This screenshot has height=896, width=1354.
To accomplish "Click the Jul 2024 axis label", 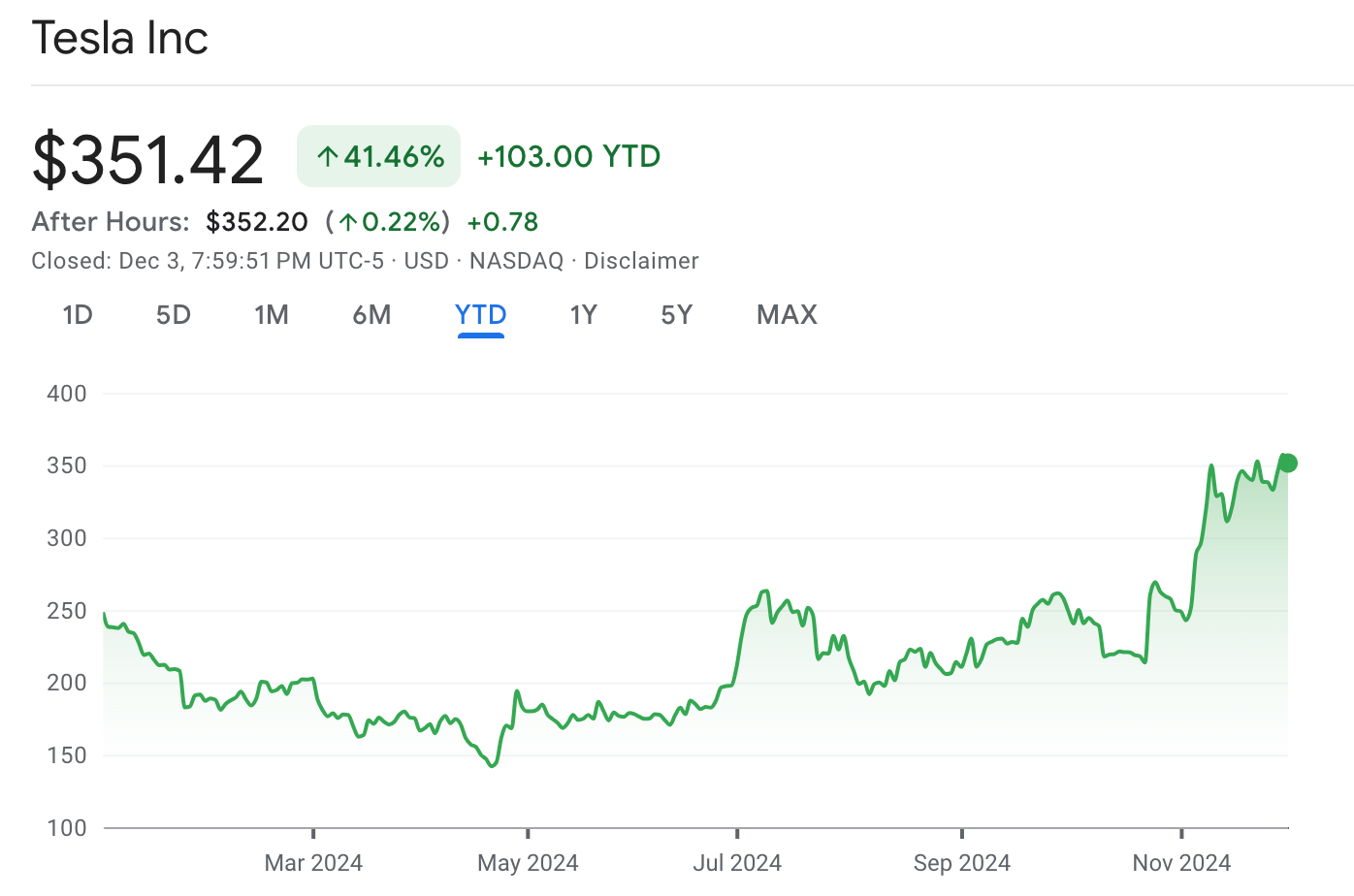I will click(x=737, y=863).
